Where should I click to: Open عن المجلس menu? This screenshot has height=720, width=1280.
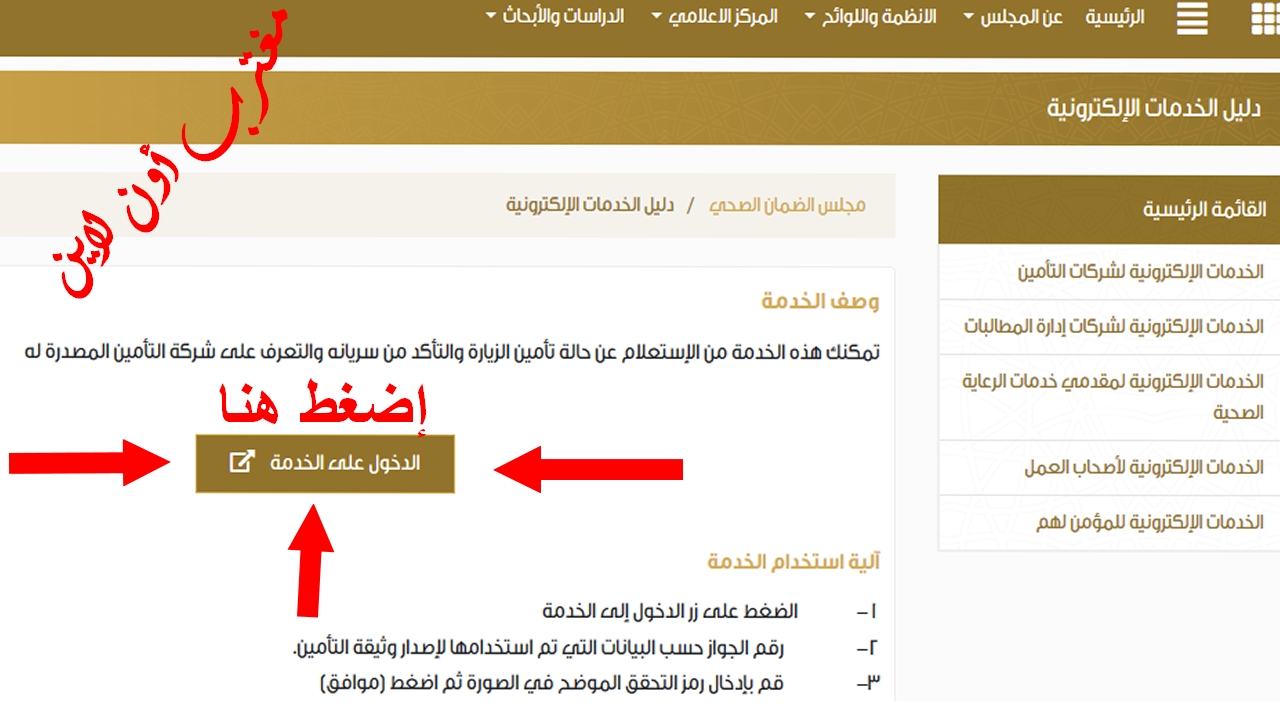click(1023, 17)
